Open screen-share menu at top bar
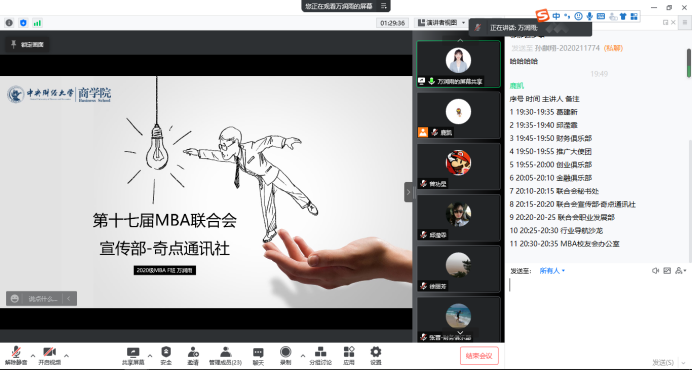This screenshot has height=370, width=692. pyautogui.click(x=384, y=6)
